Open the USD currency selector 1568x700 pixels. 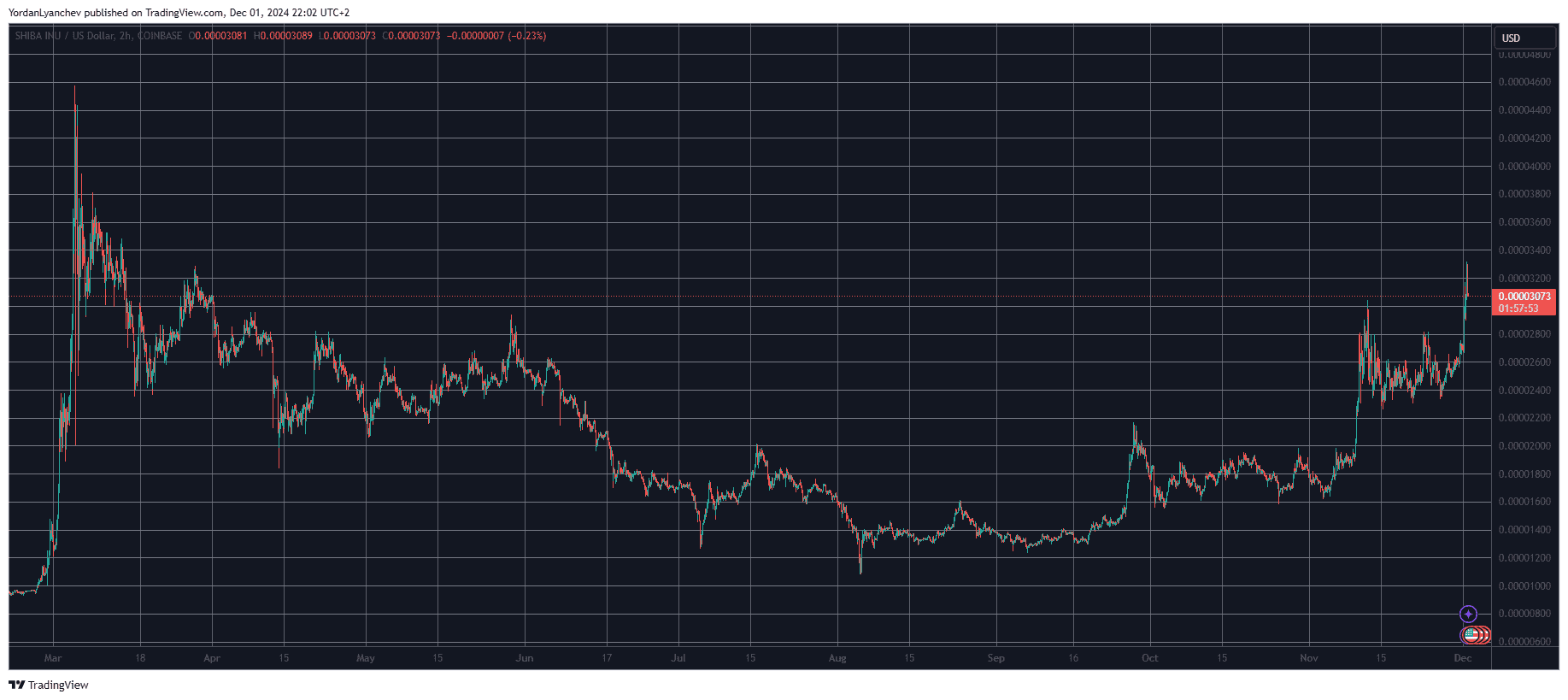click(1524, 38)
